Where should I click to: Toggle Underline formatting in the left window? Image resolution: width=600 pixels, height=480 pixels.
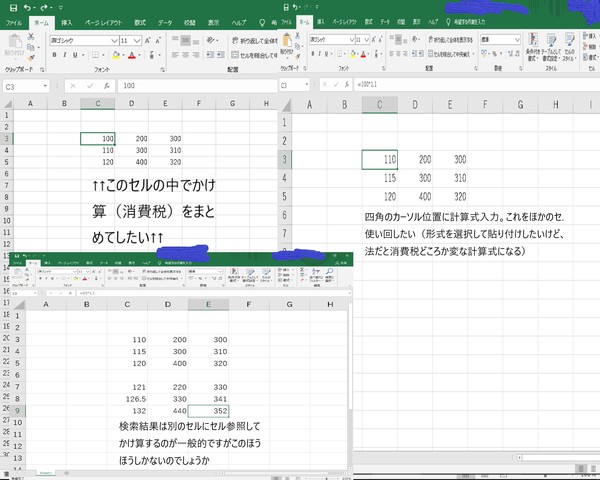click(75, 55)
